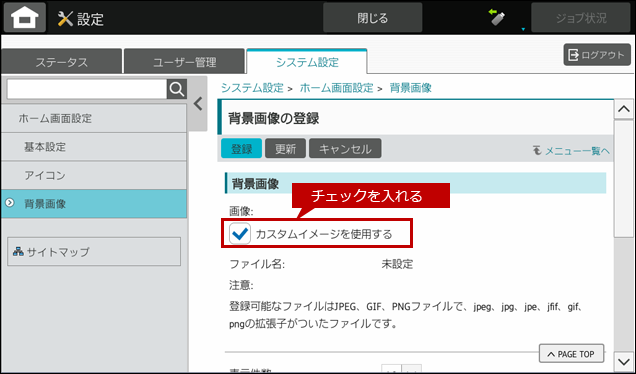Click the 登録 button

(241, 148)
